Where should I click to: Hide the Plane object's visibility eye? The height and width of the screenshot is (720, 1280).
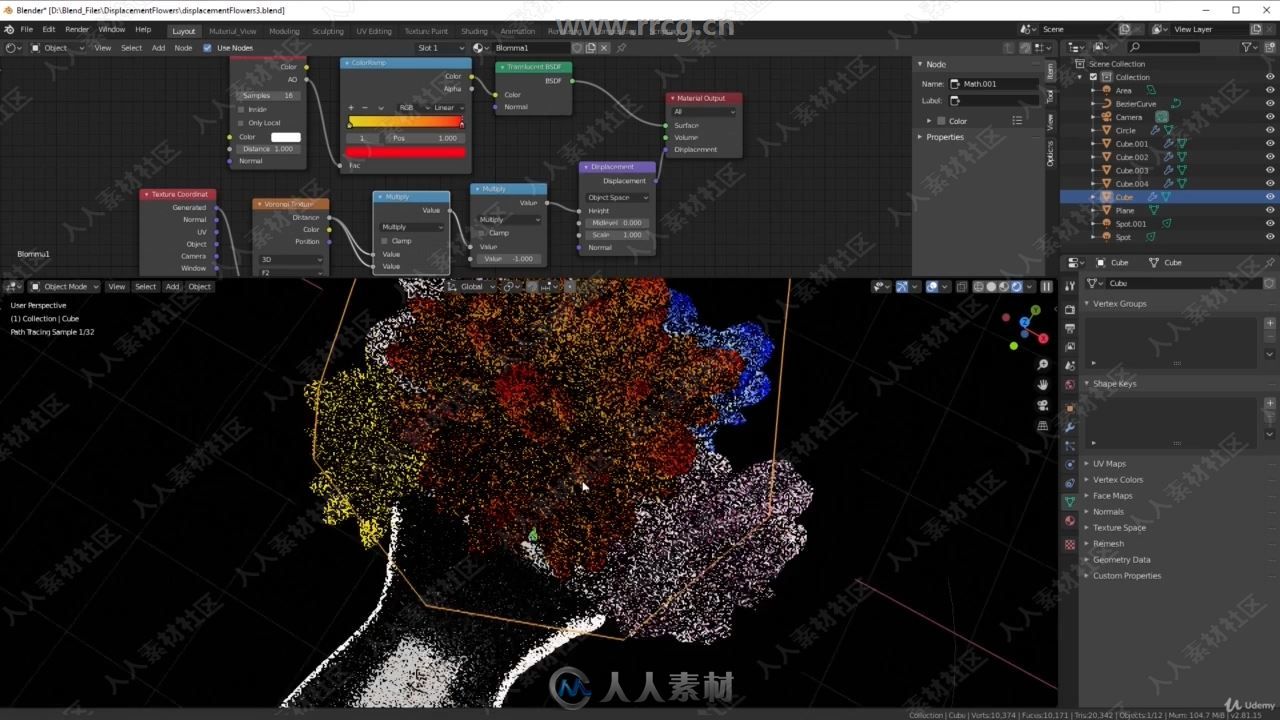(x=1270, y=210)
